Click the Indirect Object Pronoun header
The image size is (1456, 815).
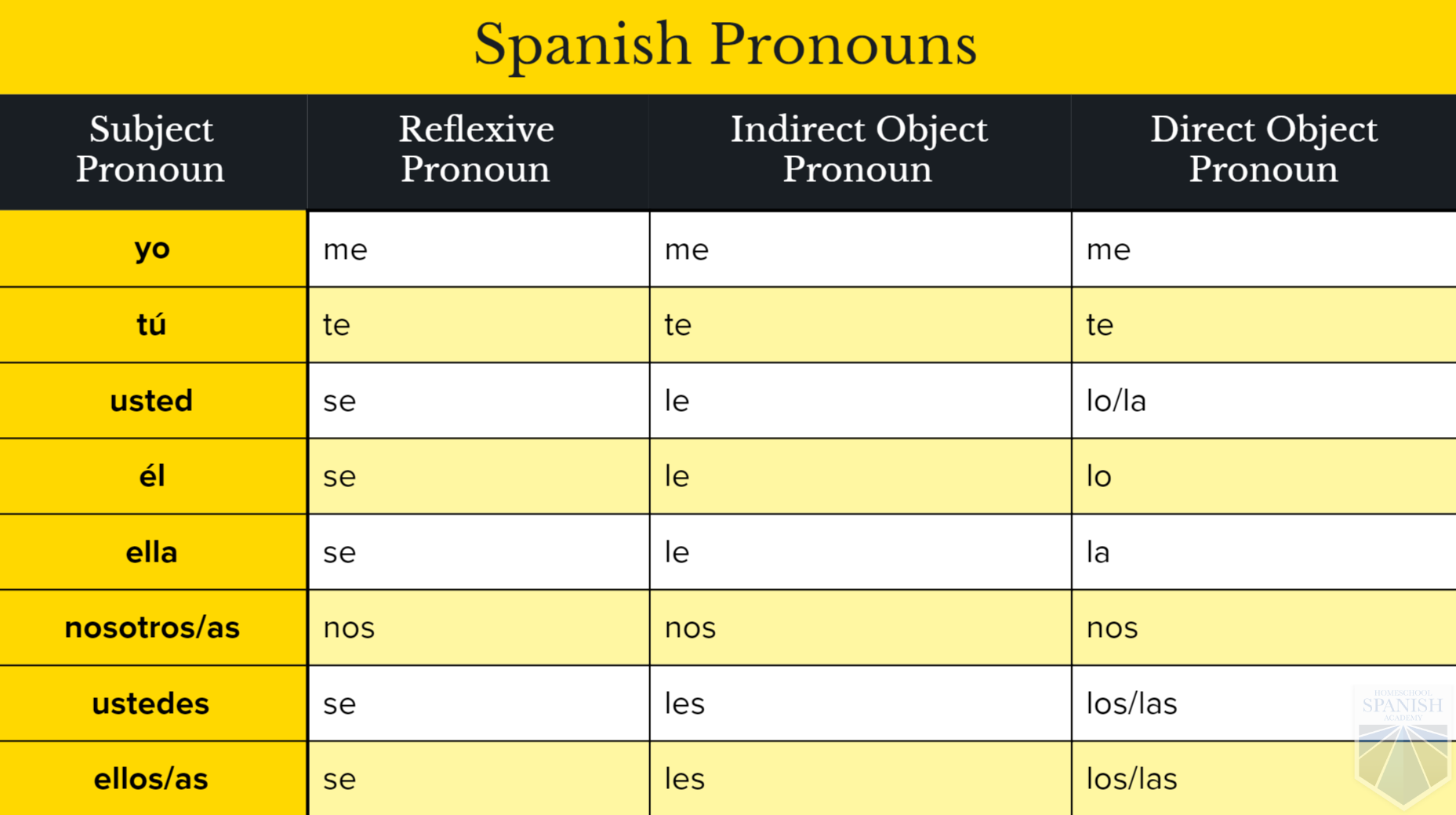[x=859, y=150]
